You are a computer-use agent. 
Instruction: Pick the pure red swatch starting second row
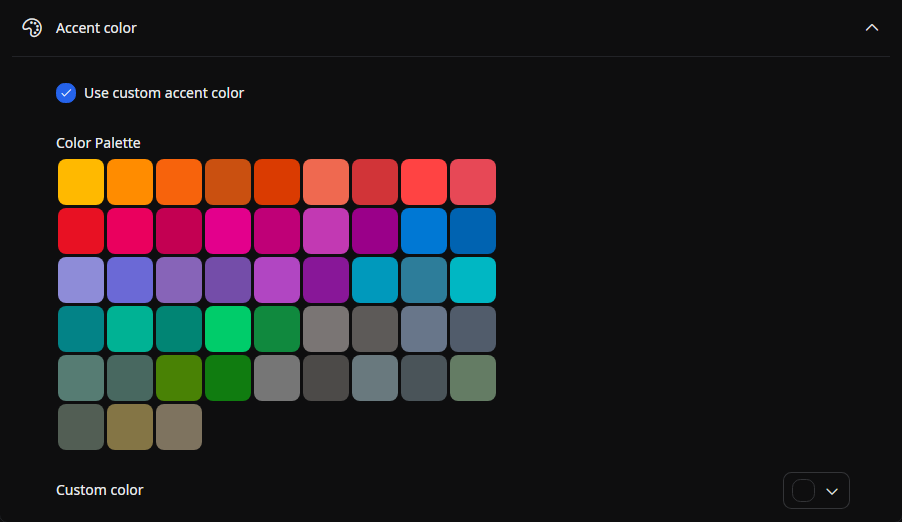(x=81, y=231)
